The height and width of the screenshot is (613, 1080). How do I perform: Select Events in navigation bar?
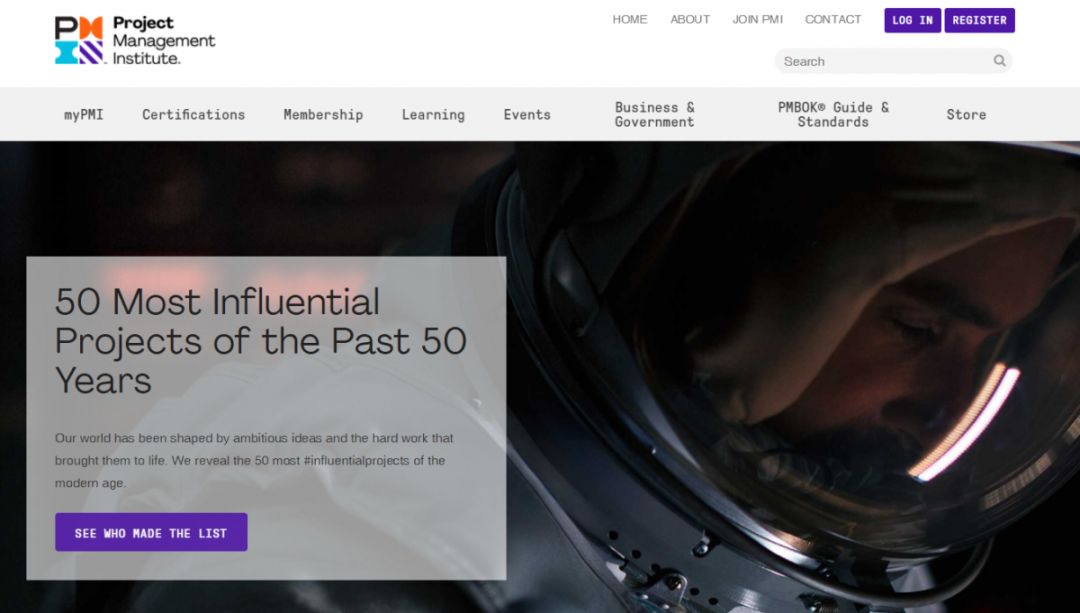coord(527,114)
